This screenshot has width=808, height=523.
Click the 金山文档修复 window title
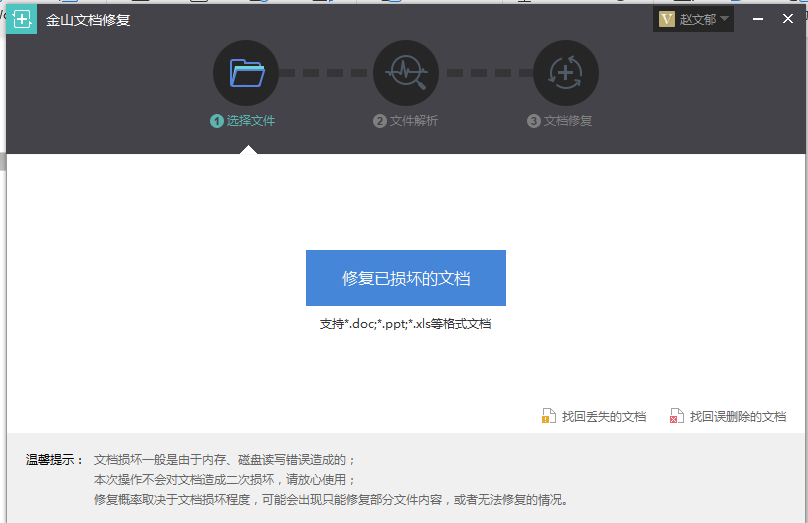point(88,20)
